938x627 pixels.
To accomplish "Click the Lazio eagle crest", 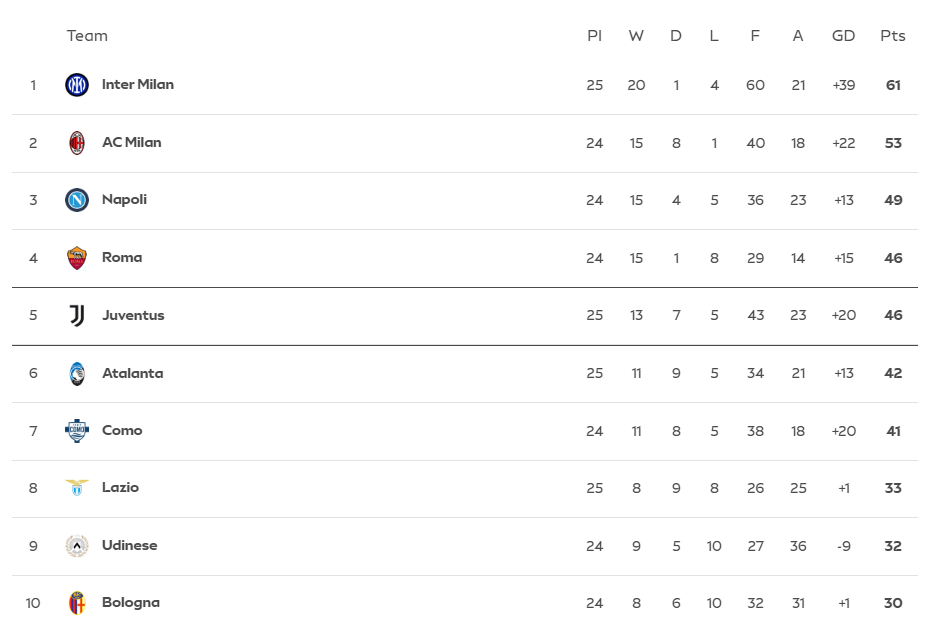I will tap(77, 488).
